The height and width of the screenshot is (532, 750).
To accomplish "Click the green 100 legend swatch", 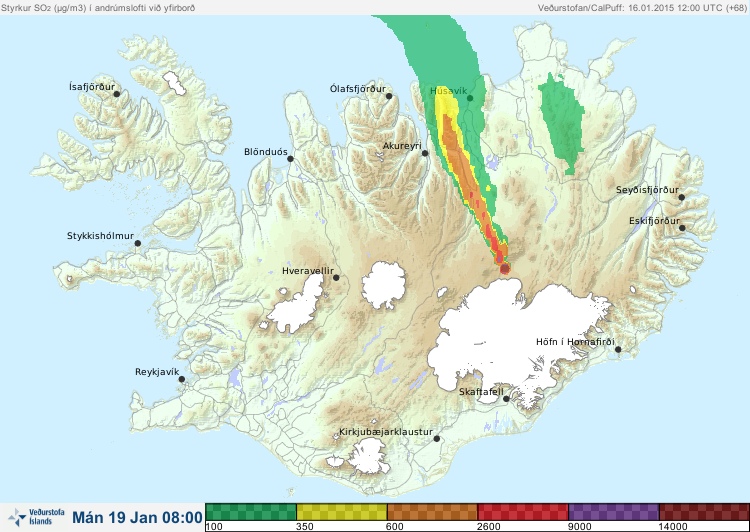I will pos(251,512).
